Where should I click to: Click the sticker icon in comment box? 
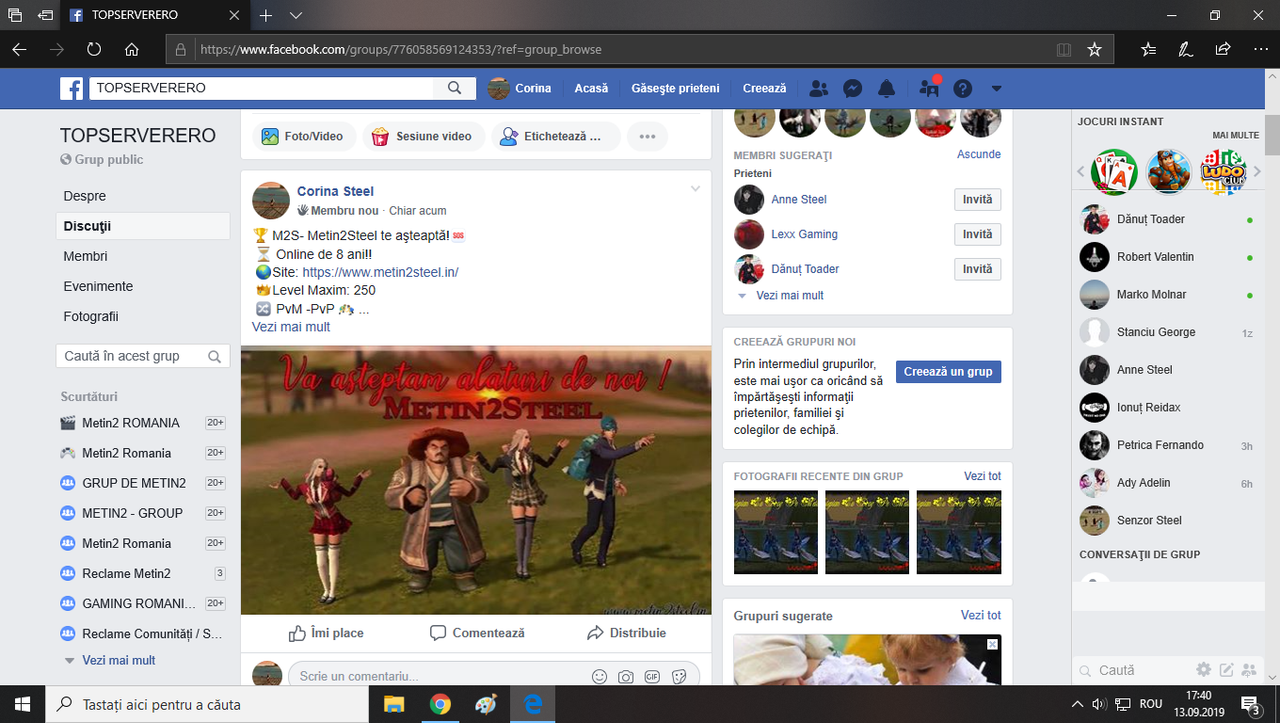[x=679, y=677]
